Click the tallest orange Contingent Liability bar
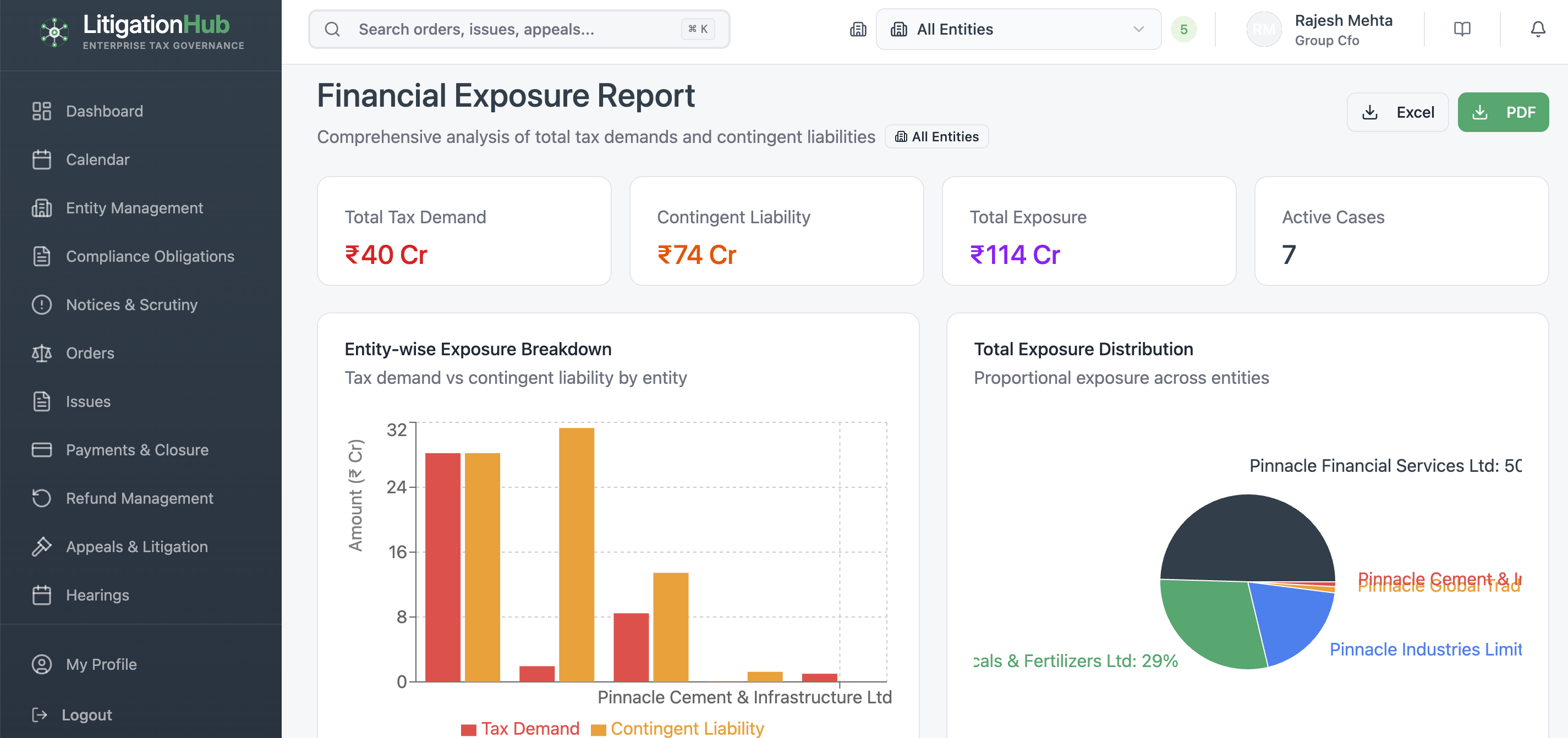1568x738 pixels. (x=577, y=555)
